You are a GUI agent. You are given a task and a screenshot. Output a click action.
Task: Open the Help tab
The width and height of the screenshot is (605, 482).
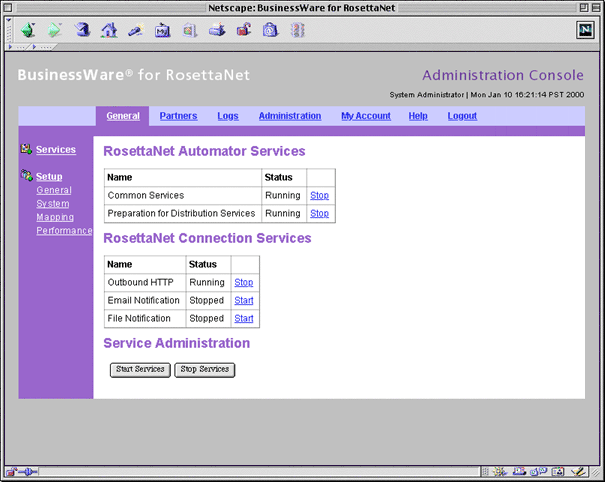(x=418, y=116)
